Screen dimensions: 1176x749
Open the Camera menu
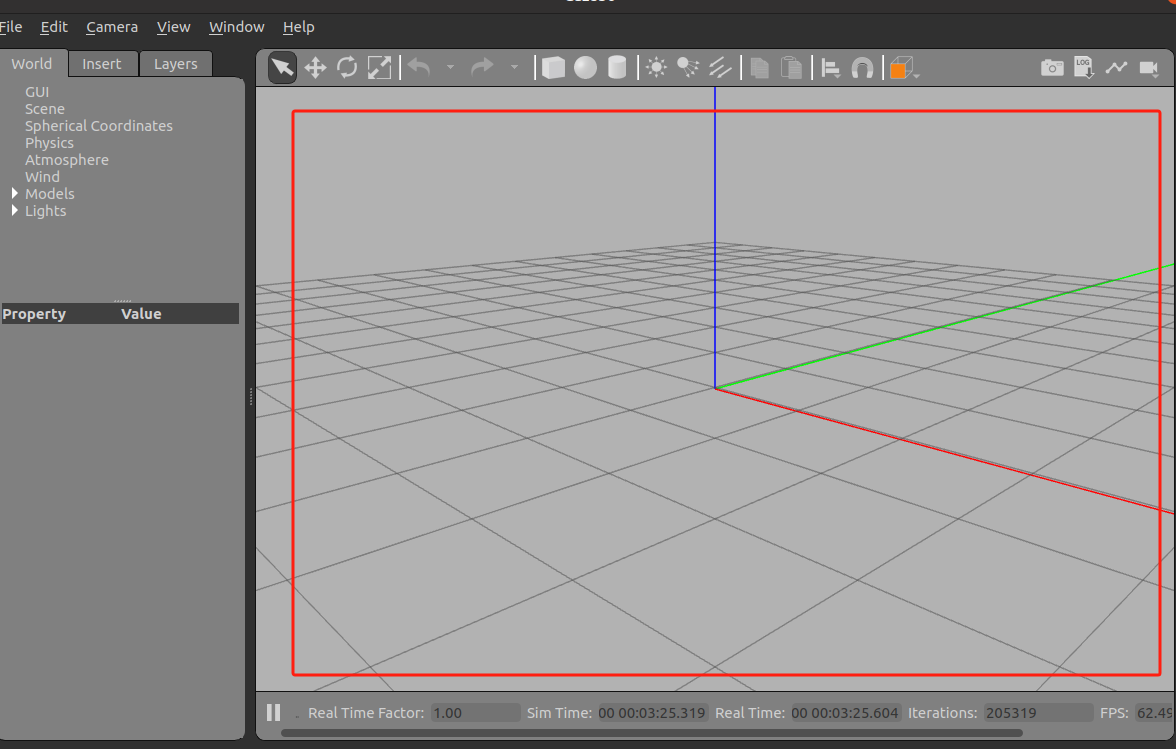click(x=112, y=27)
